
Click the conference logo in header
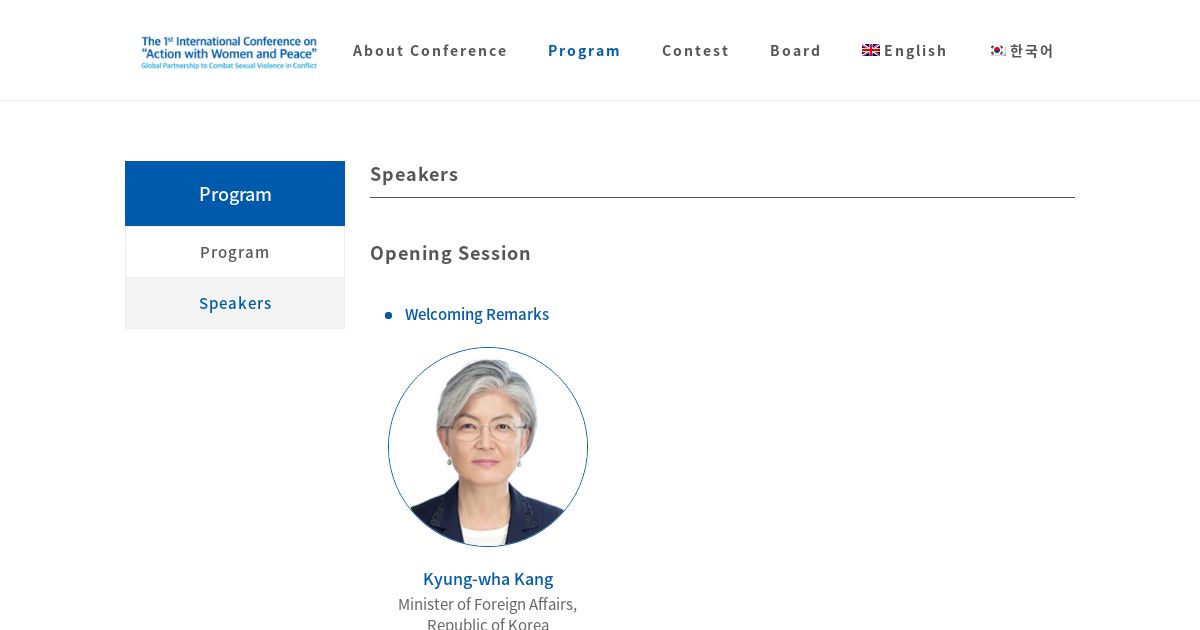click(229, 52)
